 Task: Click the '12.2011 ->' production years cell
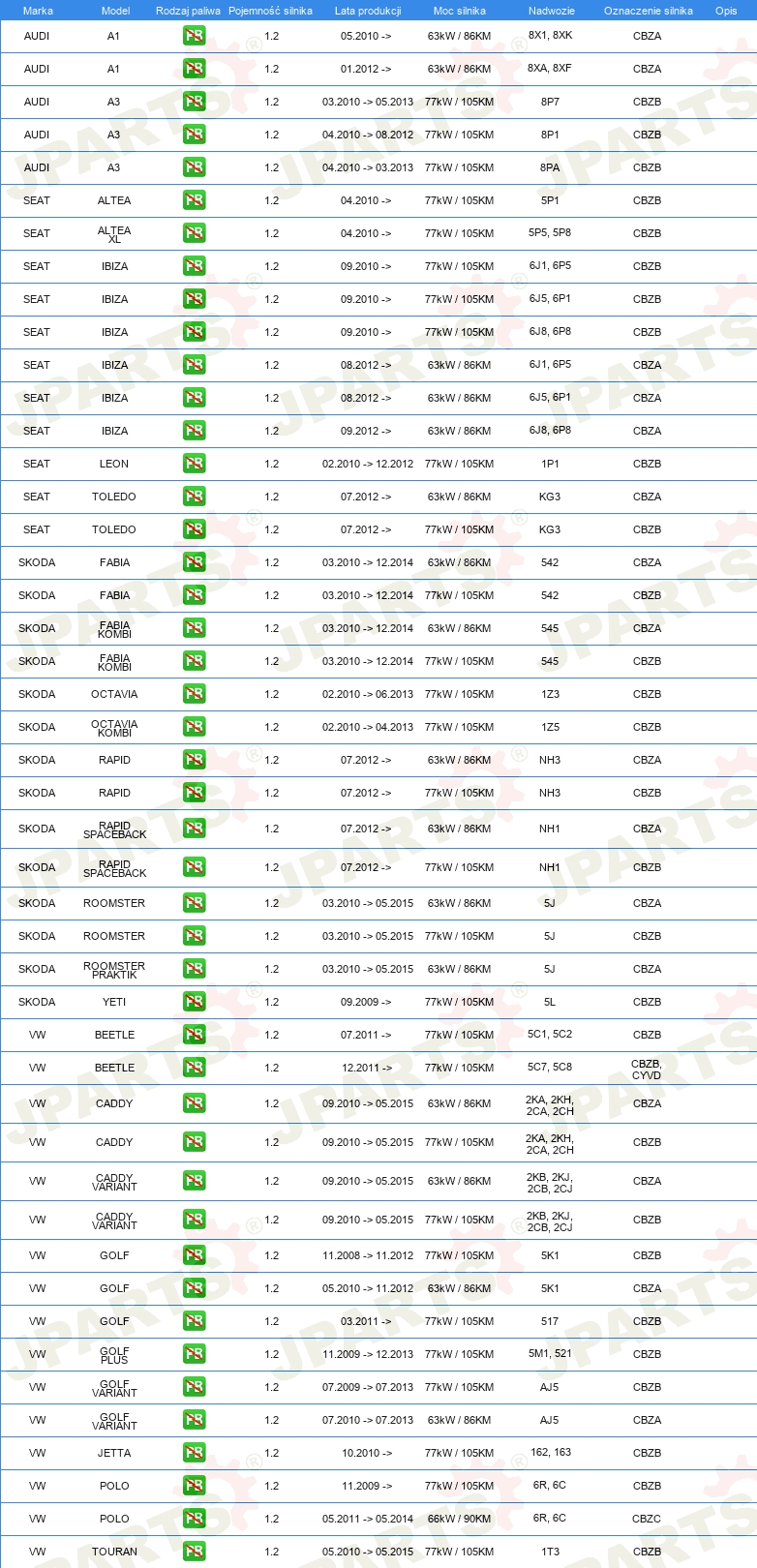366,1068
